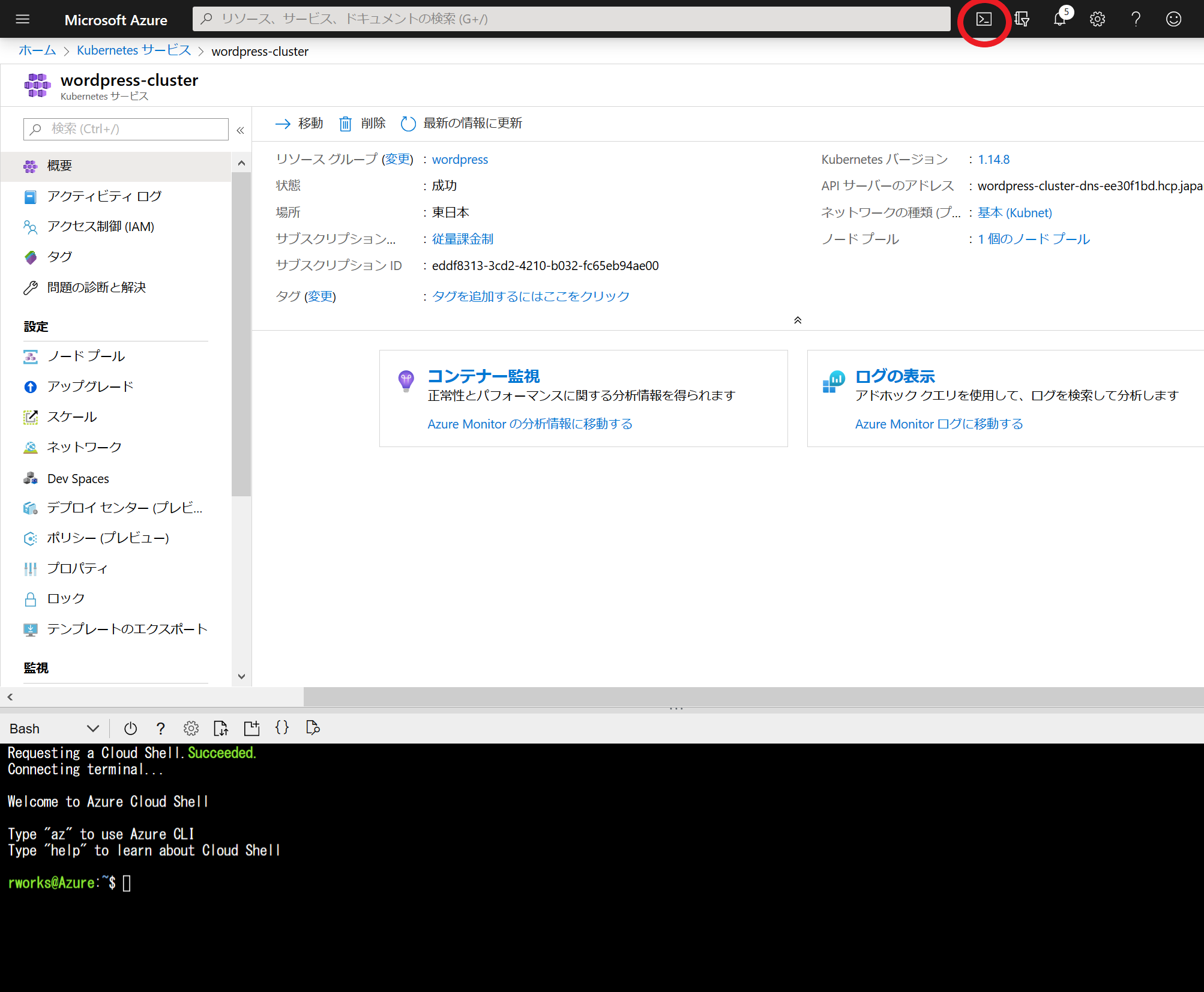
Task: Open directory and subscription filter icon
Action: [x=1022, y=19]
